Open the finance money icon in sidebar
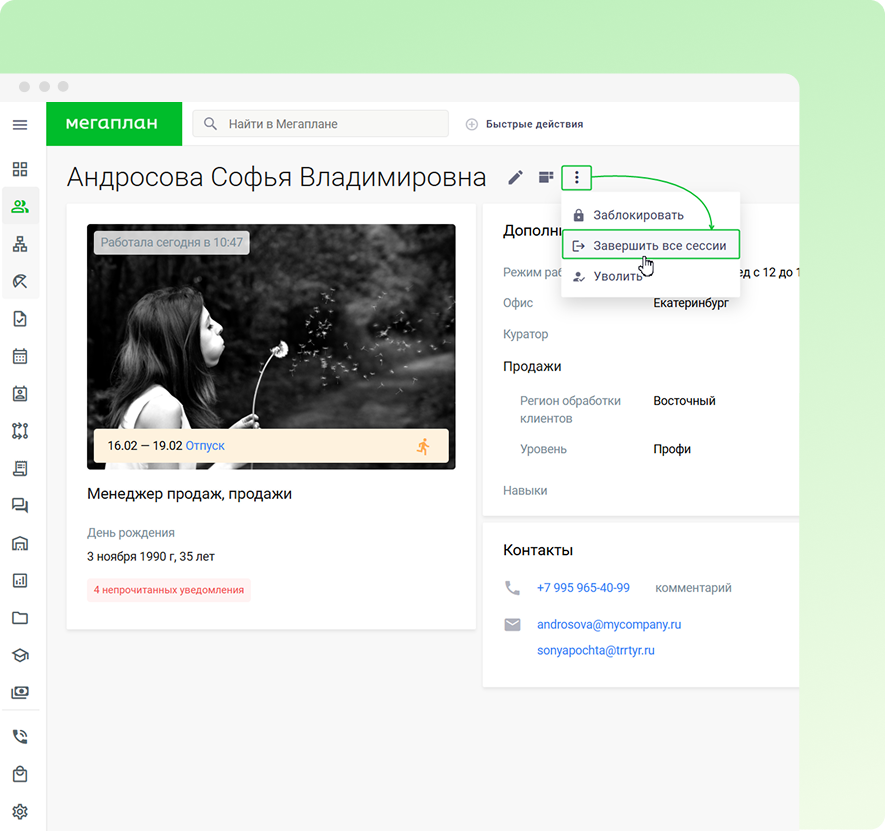Image resolution: width=885 pixels, height=831 pixels. coord(20,692)
